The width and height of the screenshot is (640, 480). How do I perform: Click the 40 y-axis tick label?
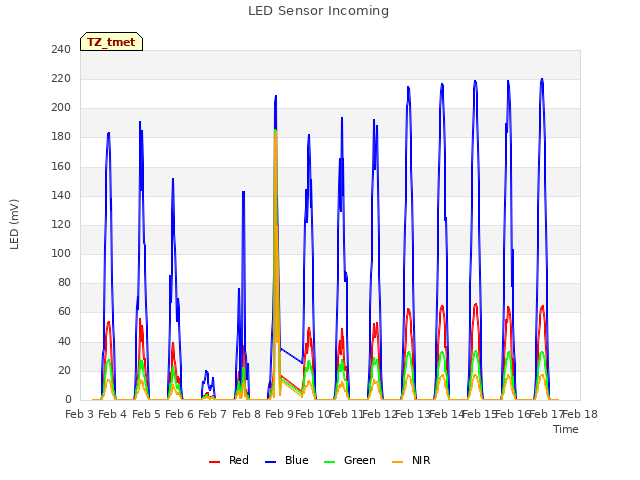64,341
